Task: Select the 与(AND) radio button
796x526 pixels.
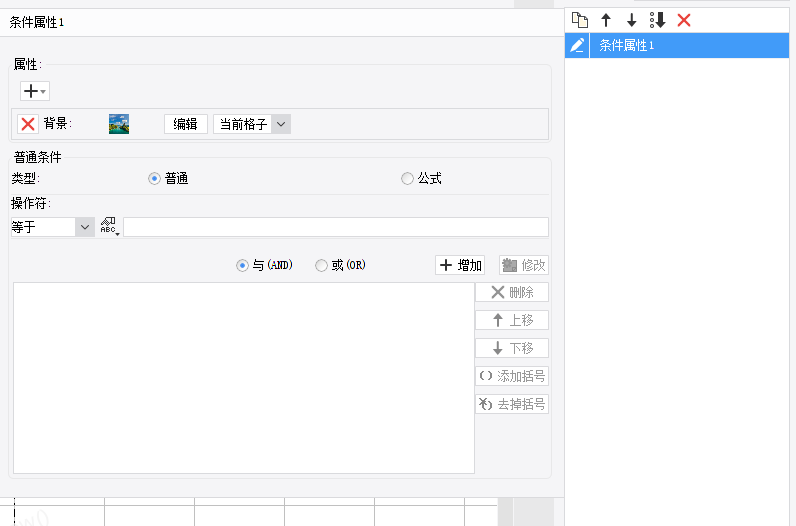Action: click(x=242, y=265)
